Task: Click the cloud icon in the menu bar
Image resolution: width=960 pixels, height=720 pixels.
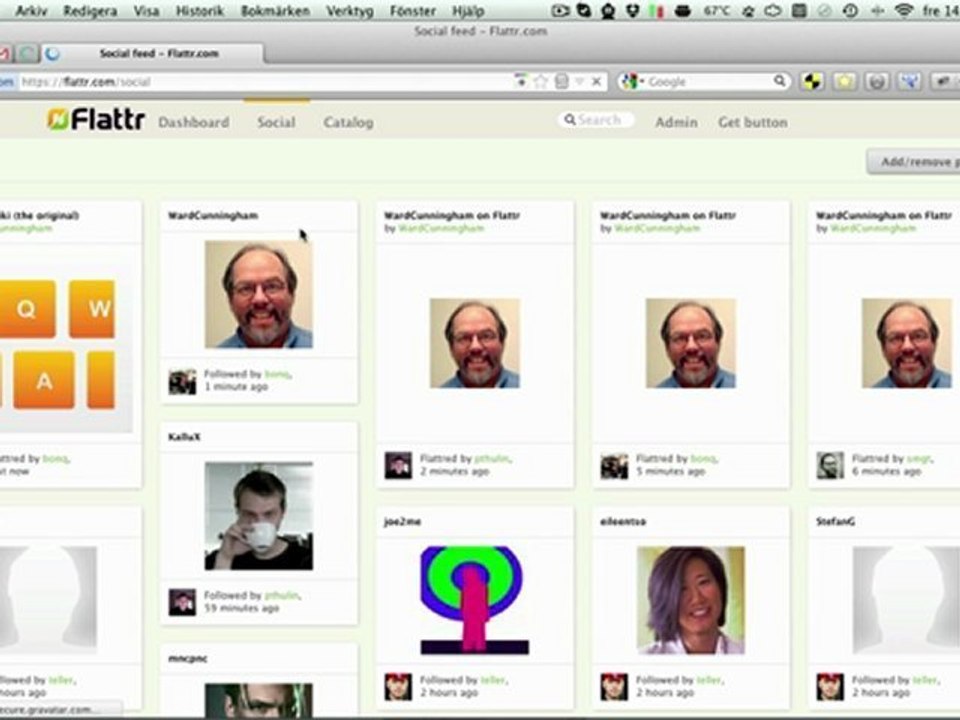Action: 773,10
